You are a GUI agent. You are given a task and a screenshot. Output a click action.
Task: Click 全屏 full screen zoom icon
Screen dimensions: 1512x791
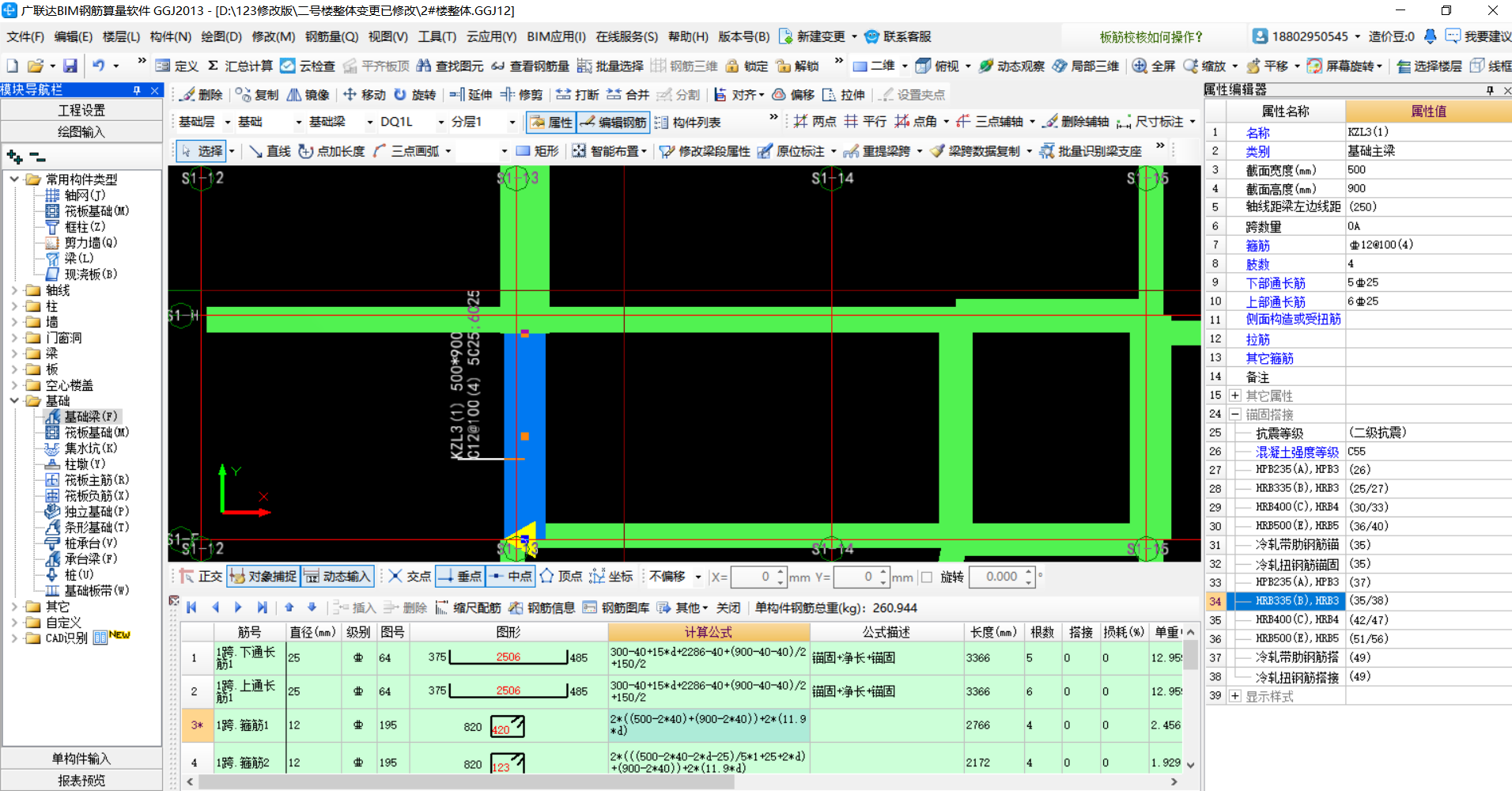[1140, 66]
